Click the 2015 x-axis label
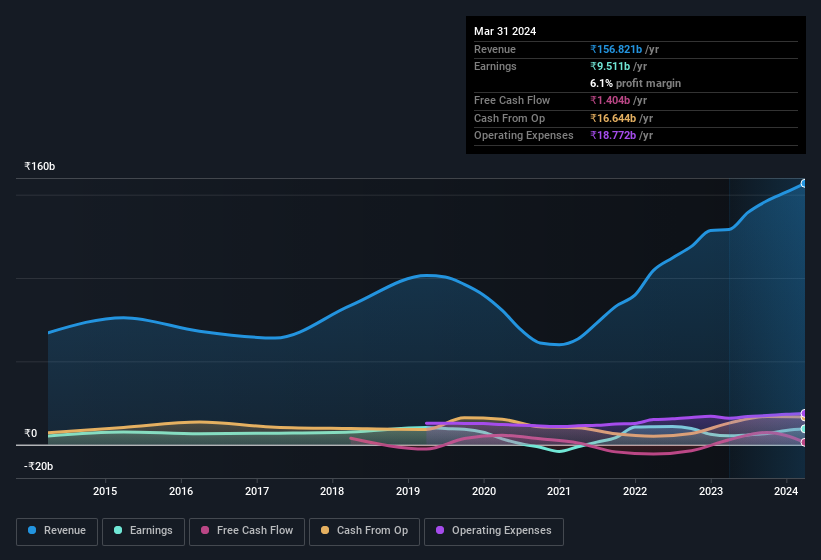Screen dimensions: 821x560 coord(105,491)
